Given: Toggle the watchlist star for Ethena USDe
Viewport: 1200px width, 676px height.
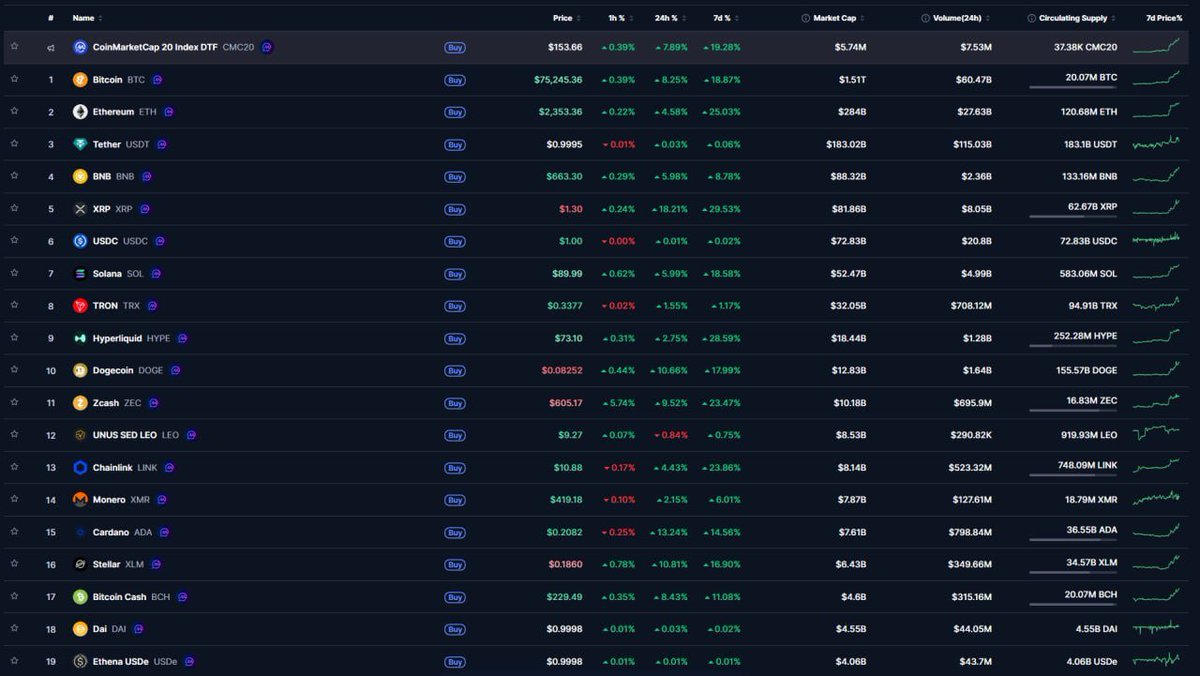Looking at the screenshot, I should coord(14,661).
